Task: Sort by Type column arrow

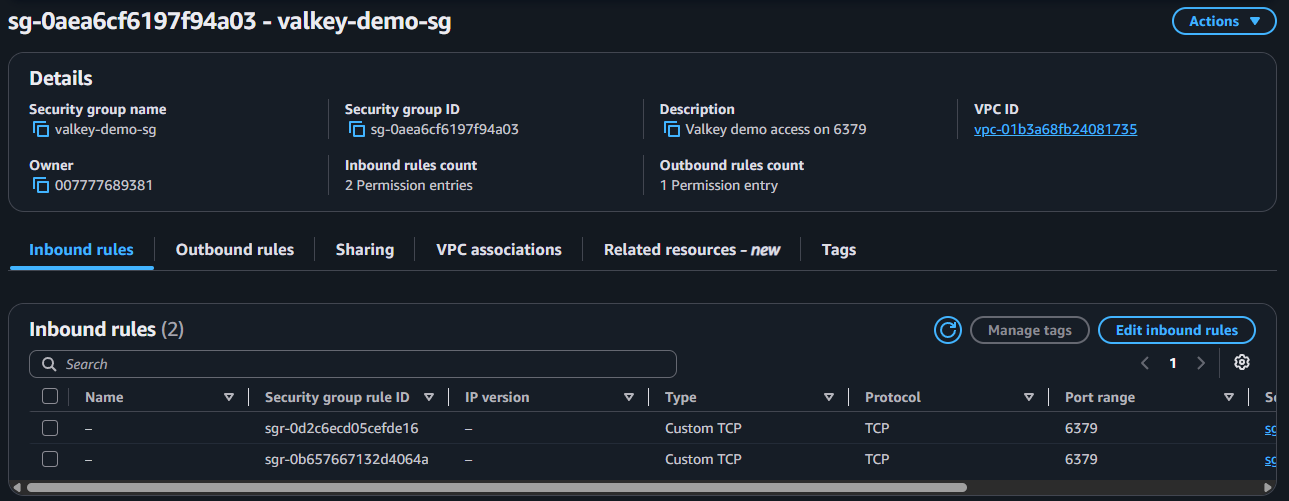Action: coord(829,397)
